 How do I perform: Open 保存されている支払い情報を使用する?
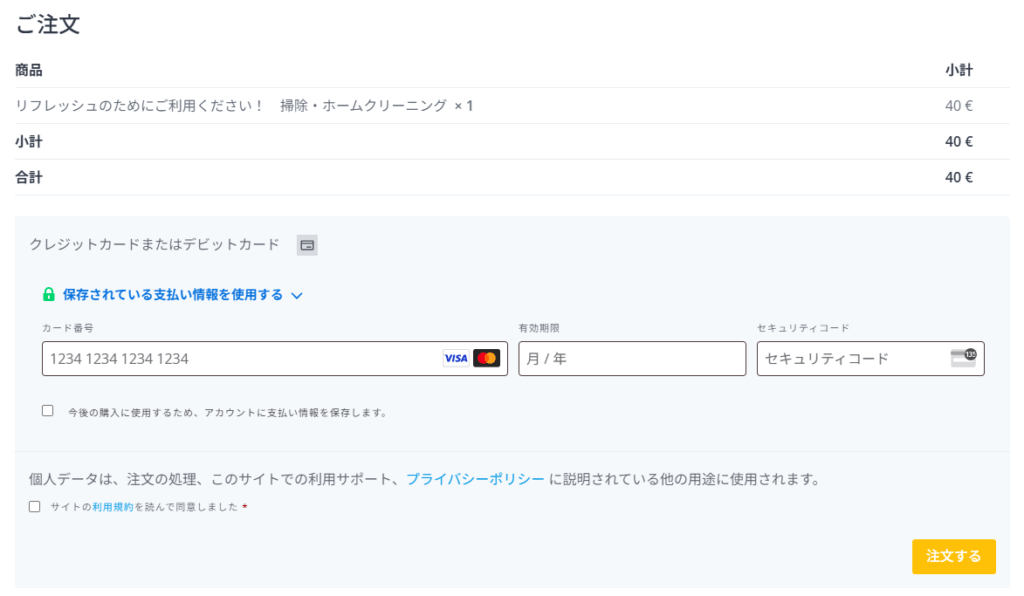pos(173,295)
